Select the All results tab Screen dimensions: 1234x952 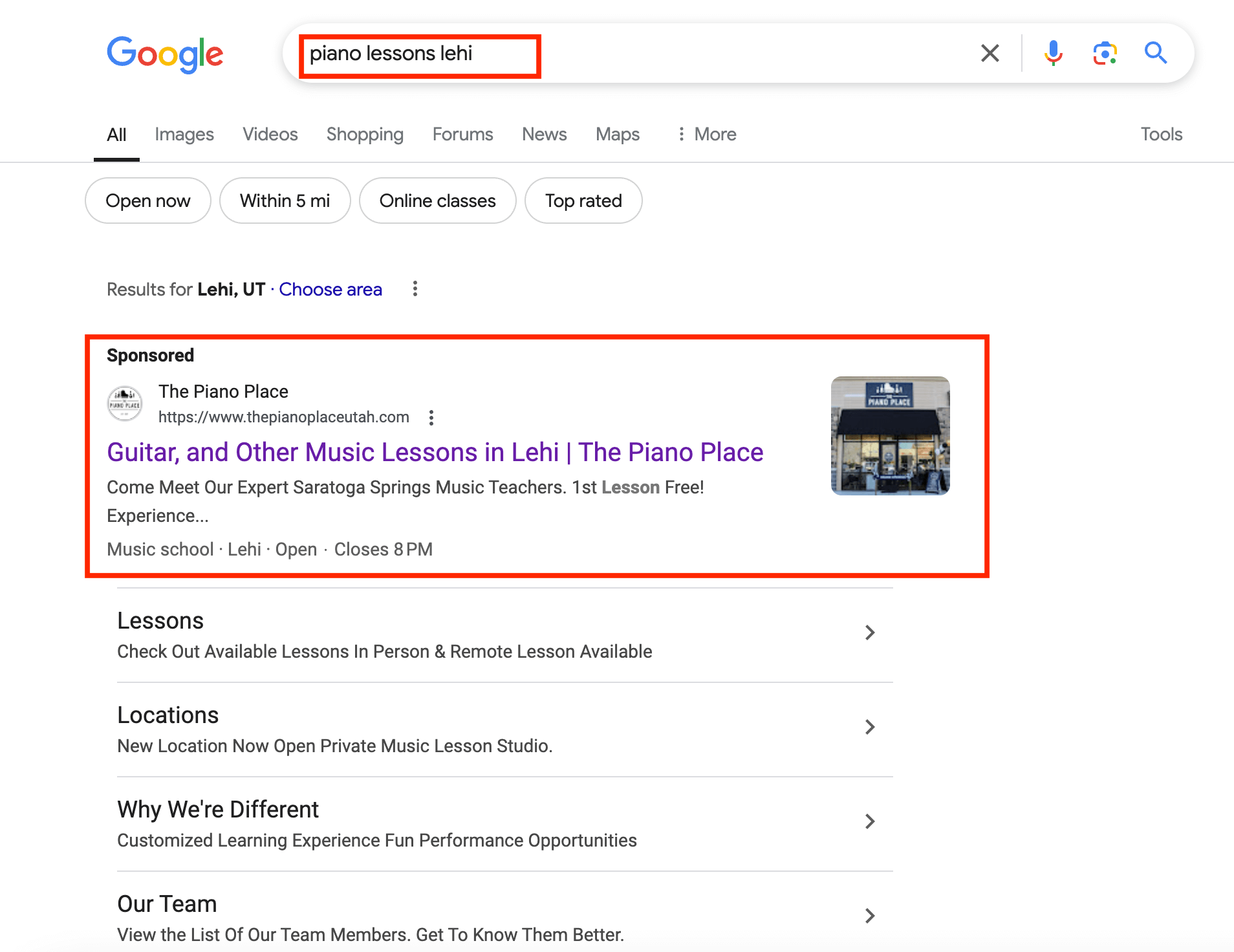click(116, 135)
